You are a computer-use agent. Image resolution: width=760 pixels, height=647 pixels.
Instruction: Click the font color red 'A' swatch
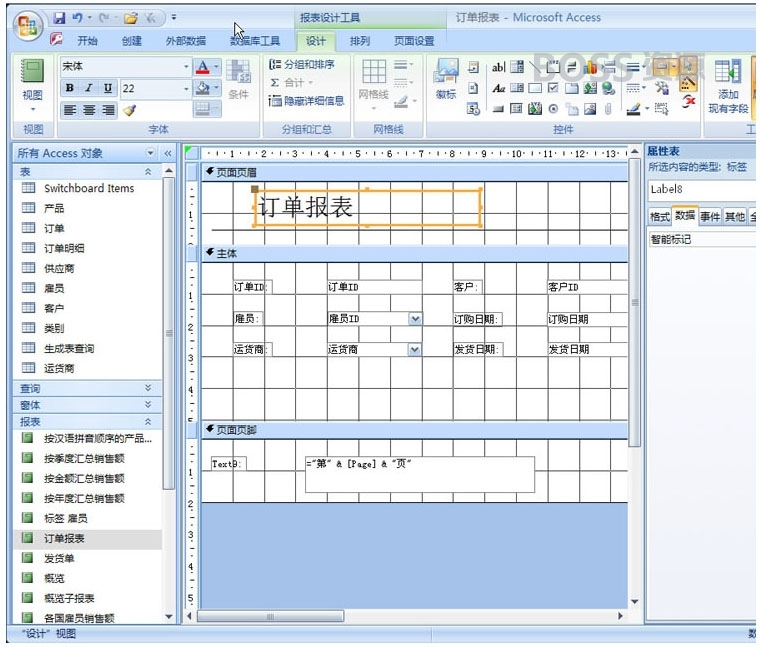(203, 66)
